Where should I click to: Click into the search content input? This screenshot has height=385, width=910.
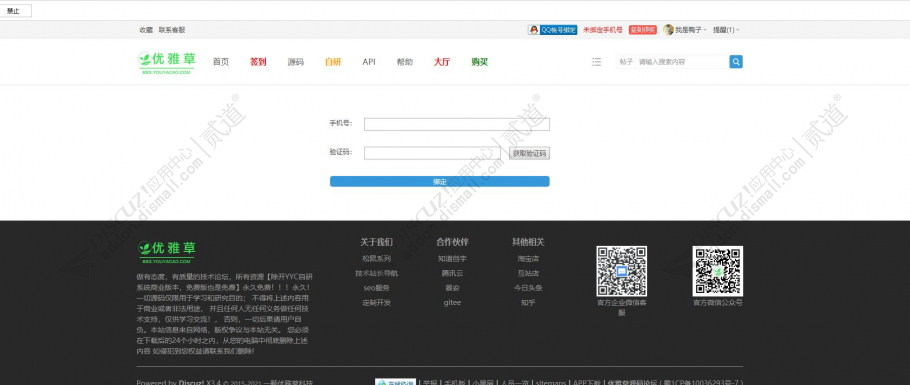point(682,62)
